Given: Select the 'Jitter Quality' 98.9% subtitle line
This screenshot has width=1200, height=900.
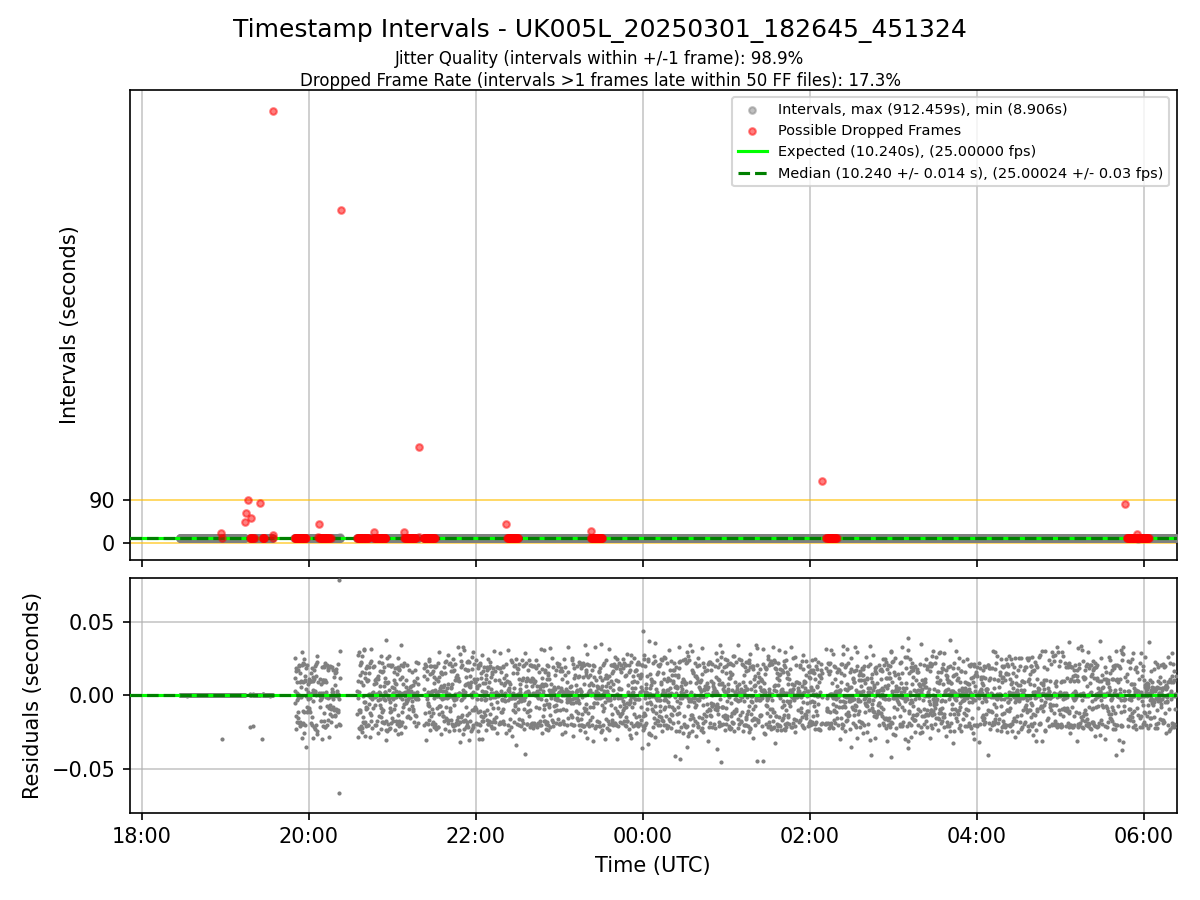Looking at the screenshot, I should click(x=599, y=58).
